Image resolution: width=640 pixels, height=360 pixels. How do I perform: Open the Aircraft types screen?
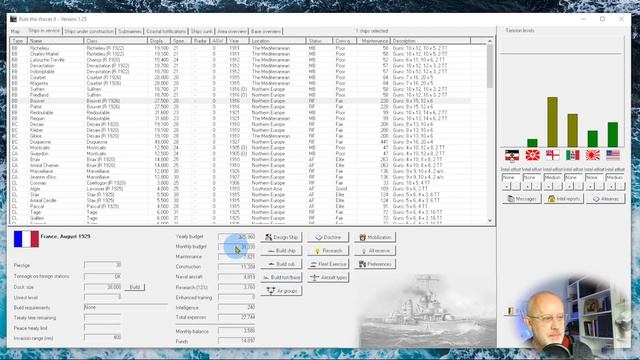click(328, 278)
